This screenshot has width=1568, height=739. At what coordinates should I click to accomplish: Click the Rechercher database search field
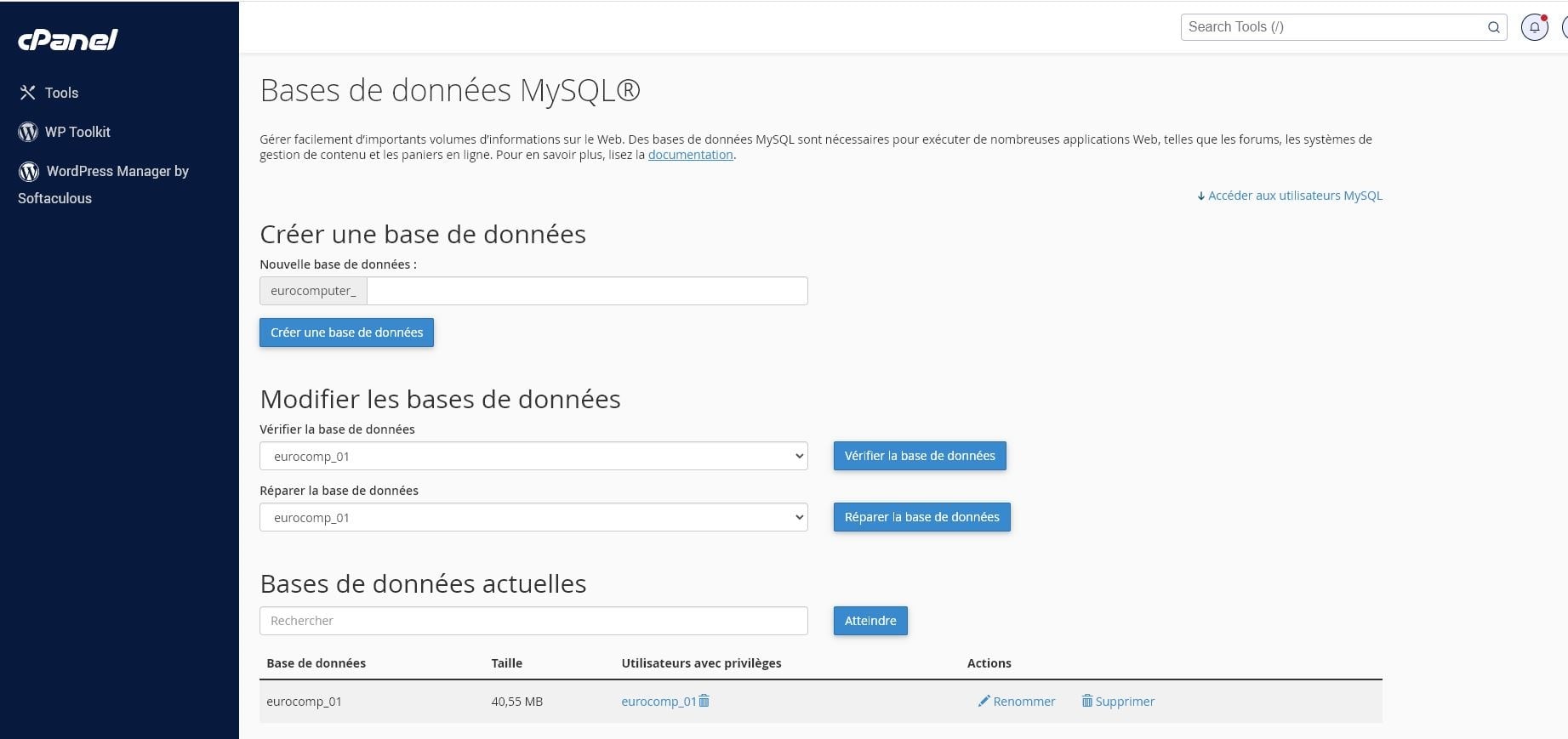point(533,621)
